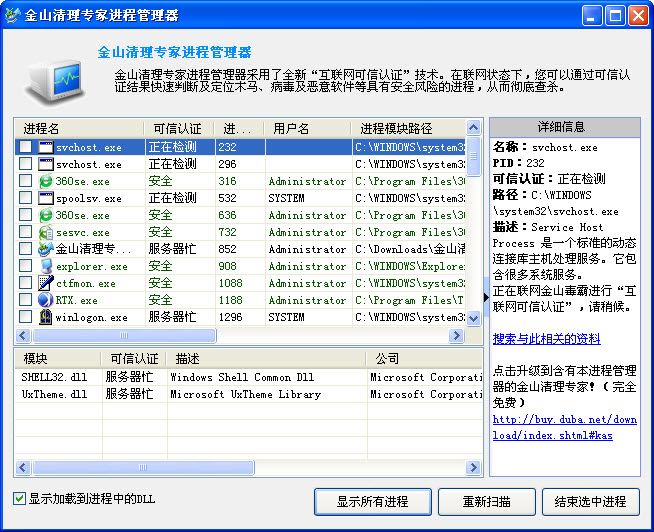Check the RTX.exe checkbox

tap(26, 300)
